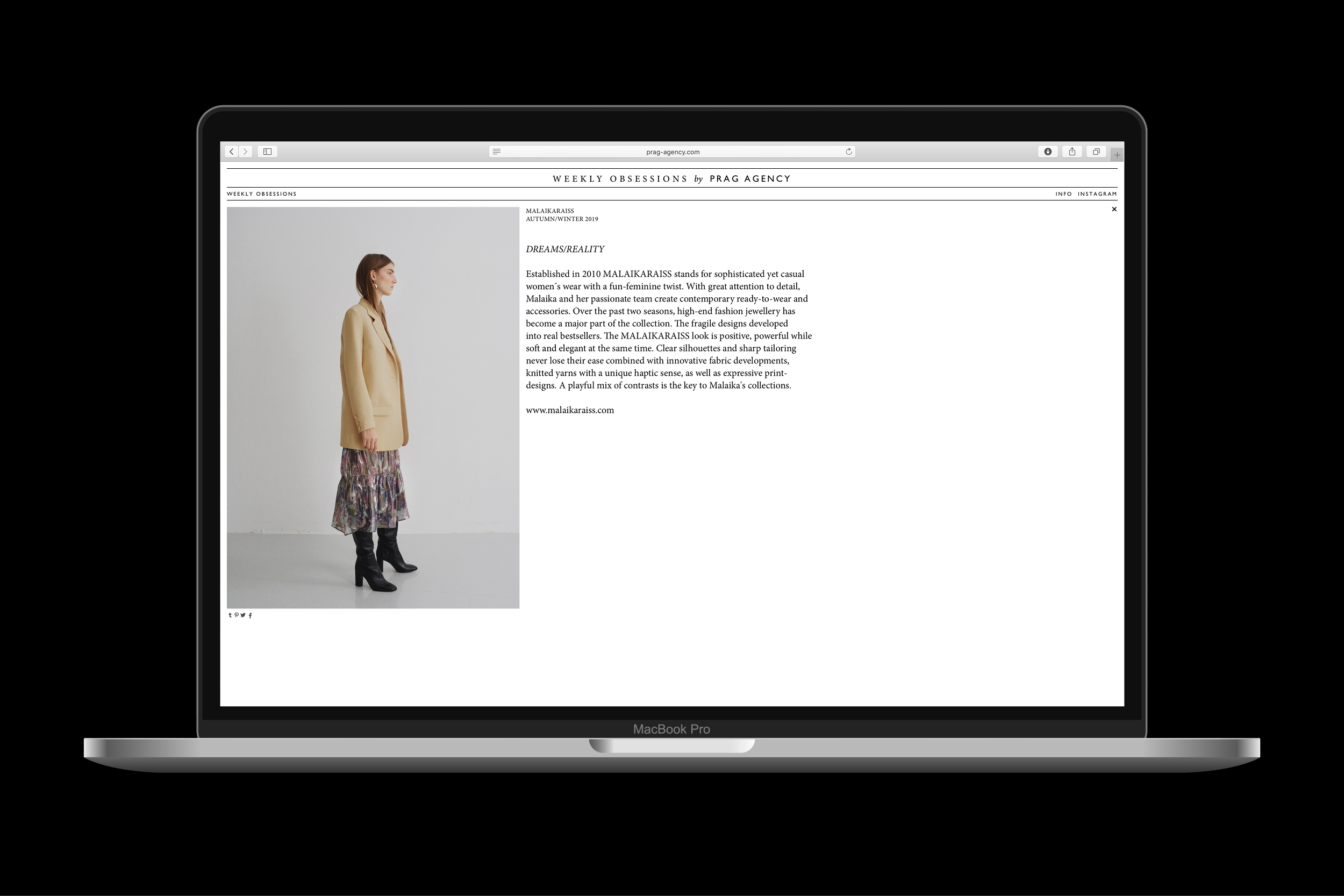This screenshot has width=1344, height=896.
Task: Show the downloads list
Action: pyautogui.click(x=1047, y=152)
